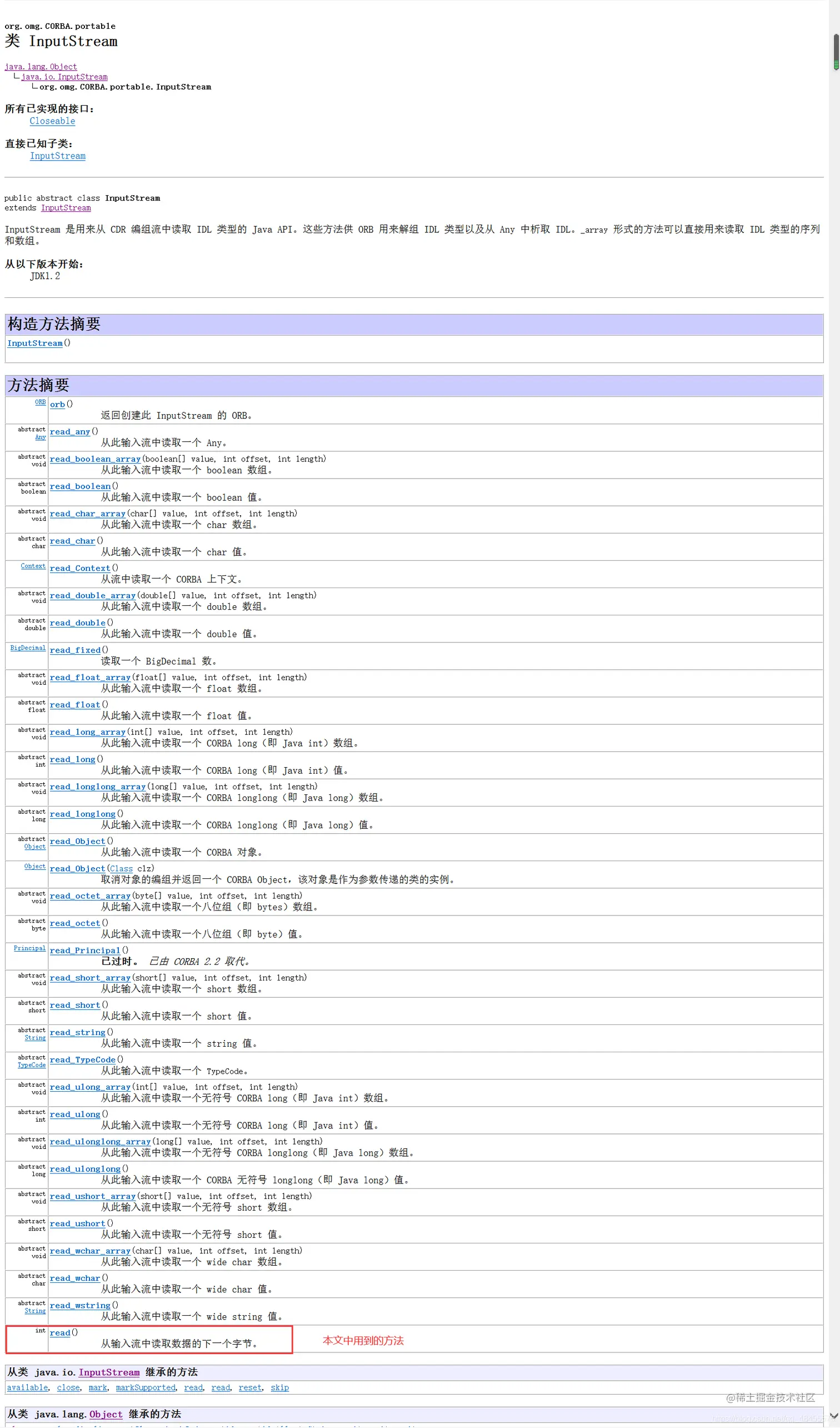840x1428 pixels.
Task: Open the read_Context() method link
Action: pos(80,569)
